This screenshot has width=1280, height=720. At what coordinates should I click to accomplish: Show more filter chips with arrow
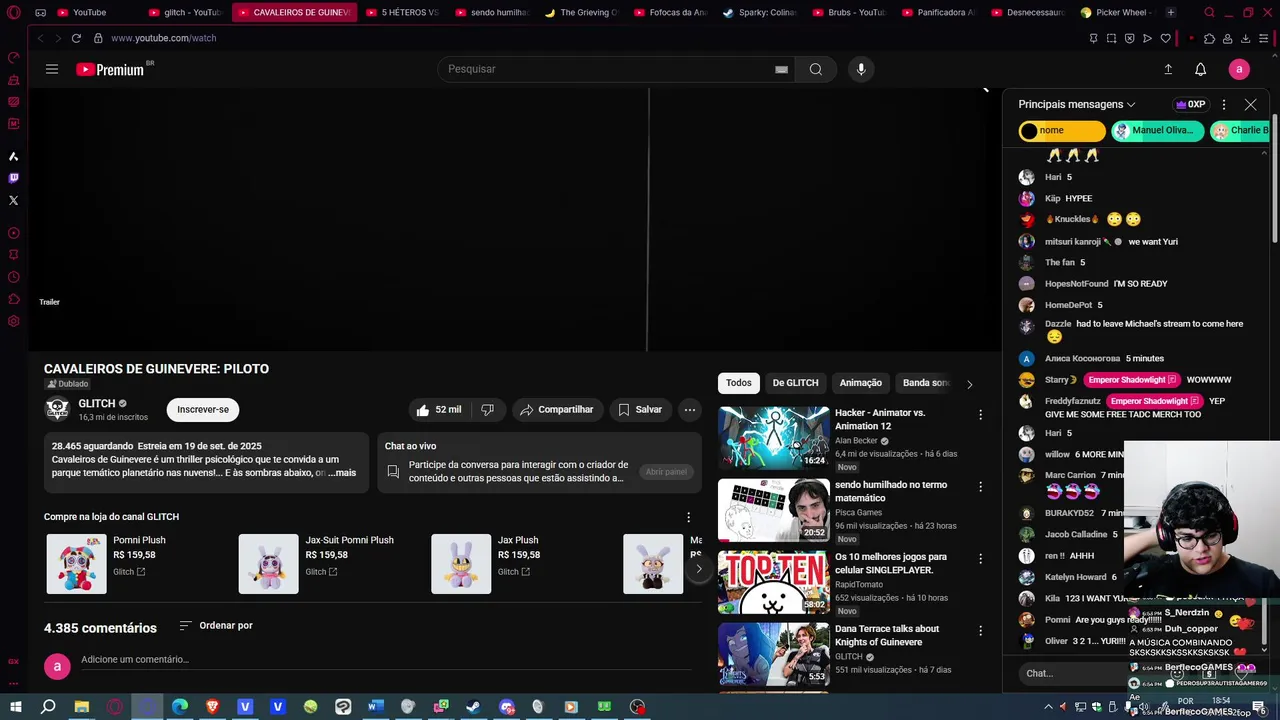[x=969, y=384]
